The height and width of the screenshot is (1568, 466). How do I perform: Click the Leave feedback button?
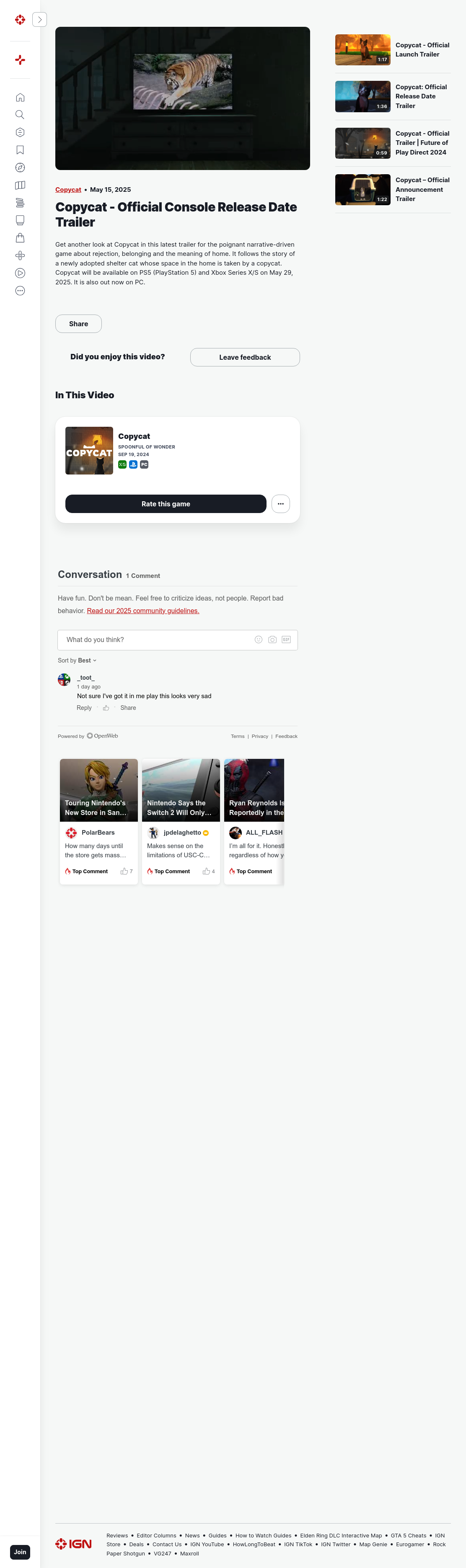pyautogui.click(x=245, y=357)
